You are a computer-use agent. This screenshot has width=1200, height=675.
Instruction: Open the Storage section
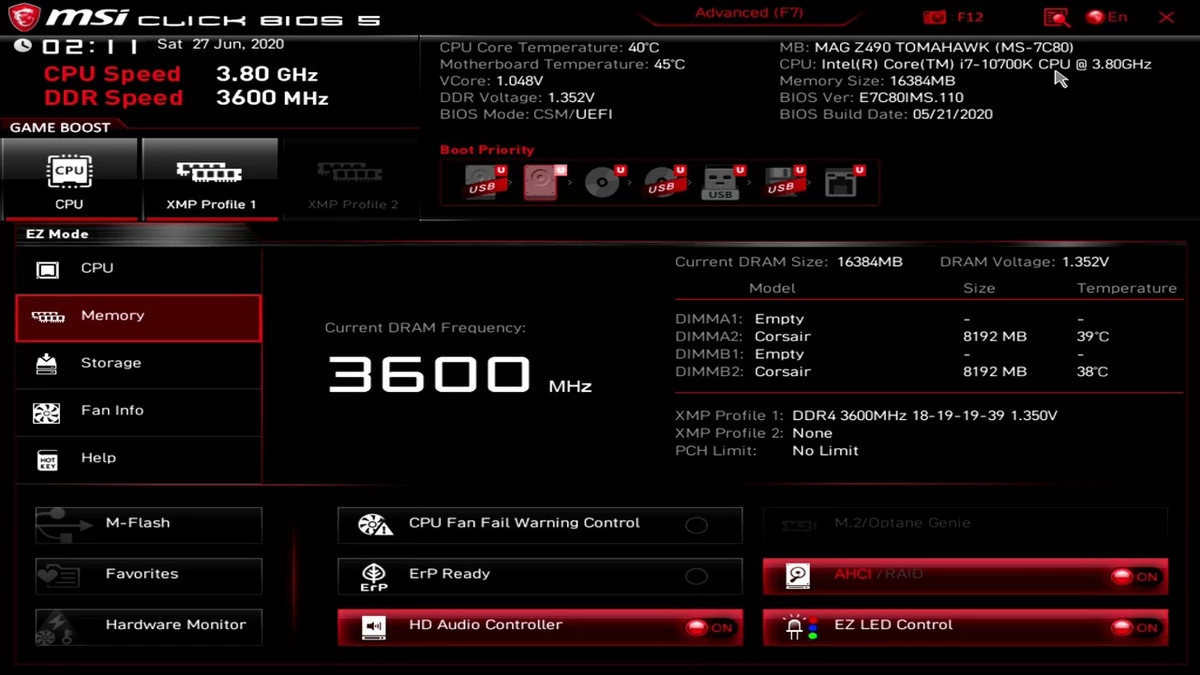coord(138,364)
